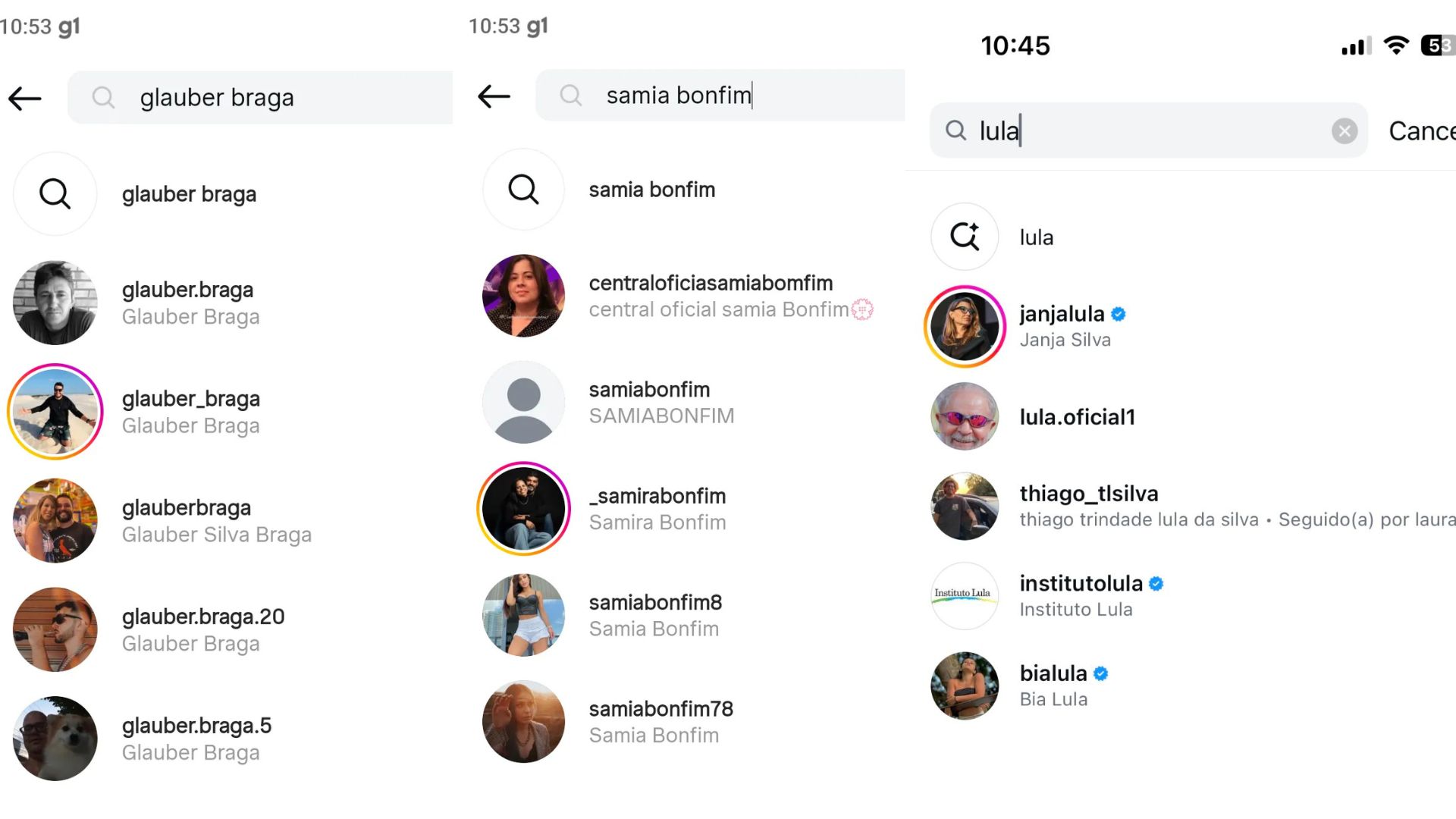Tap the magnifier icon beside "glauber braga" suggestion
The height and width of the screenshot is (819, 1456).
55,193
